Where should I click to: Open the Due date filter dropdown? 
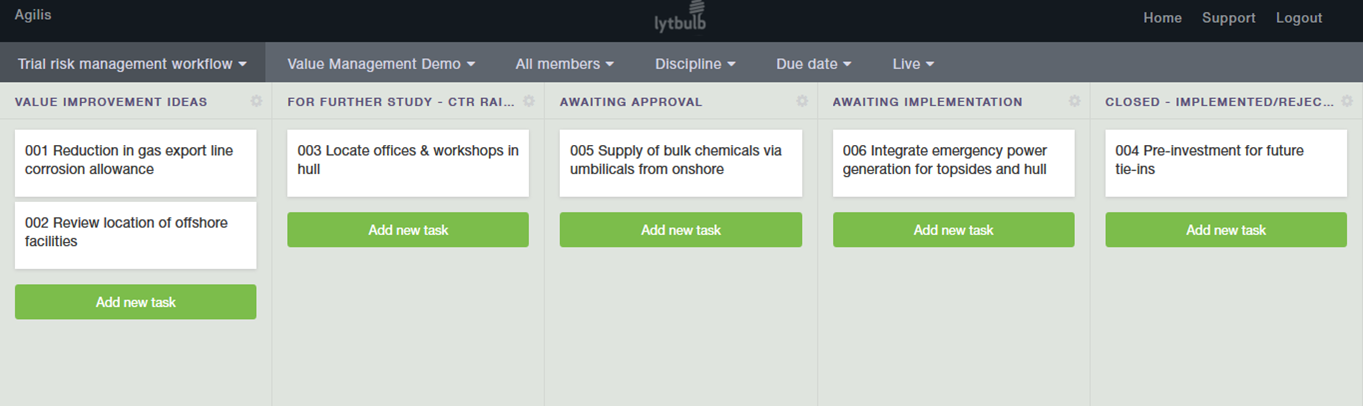pos(813,64)
